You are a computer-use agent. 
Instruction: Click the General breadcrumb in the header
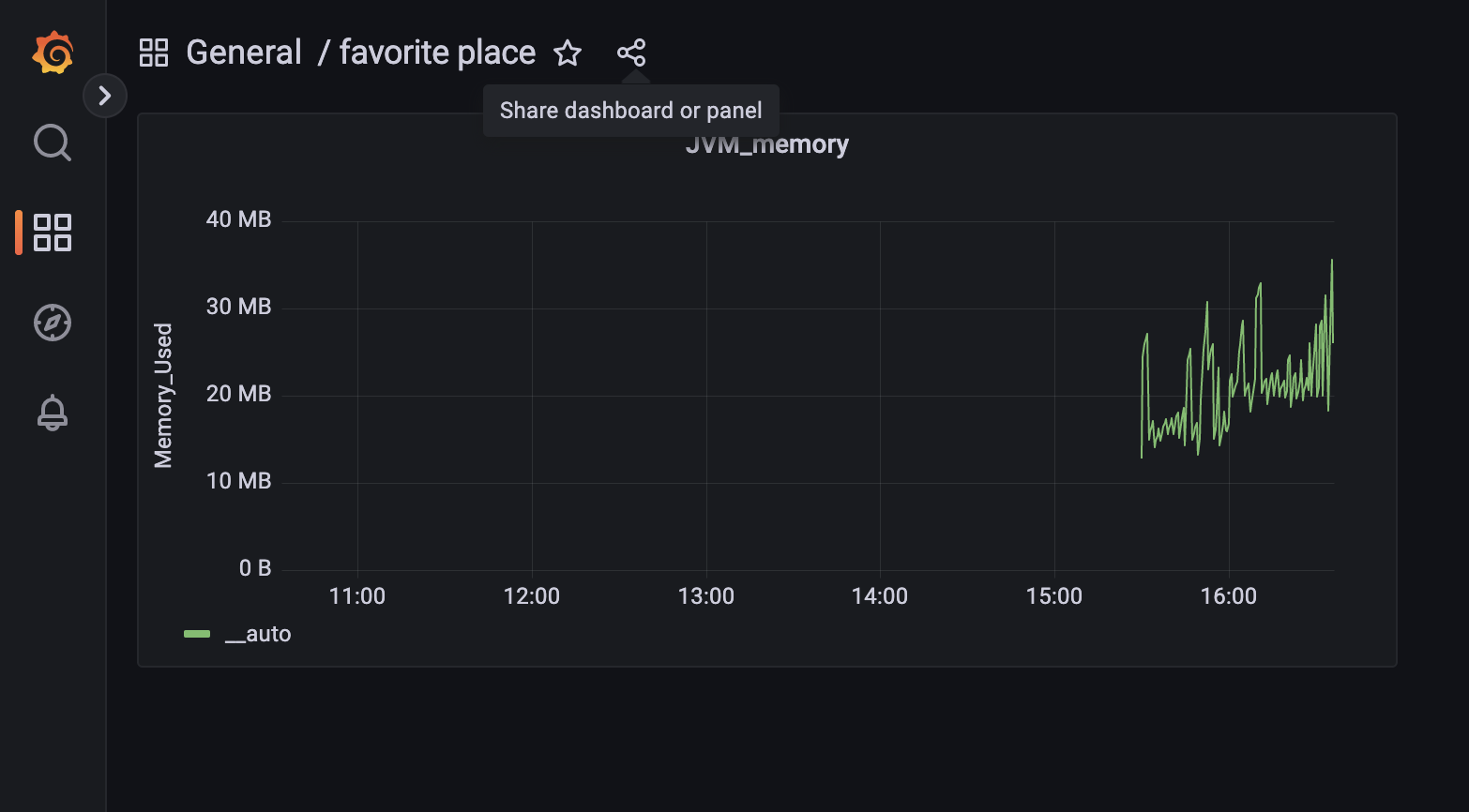coord(243,52)
